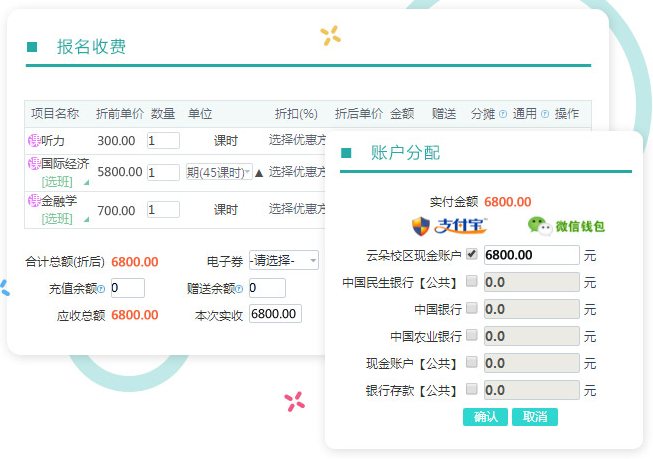653x459 pixels.
Task: Click 选择优惠方 in the 听力 row
Action: click(x=297, y=140)
